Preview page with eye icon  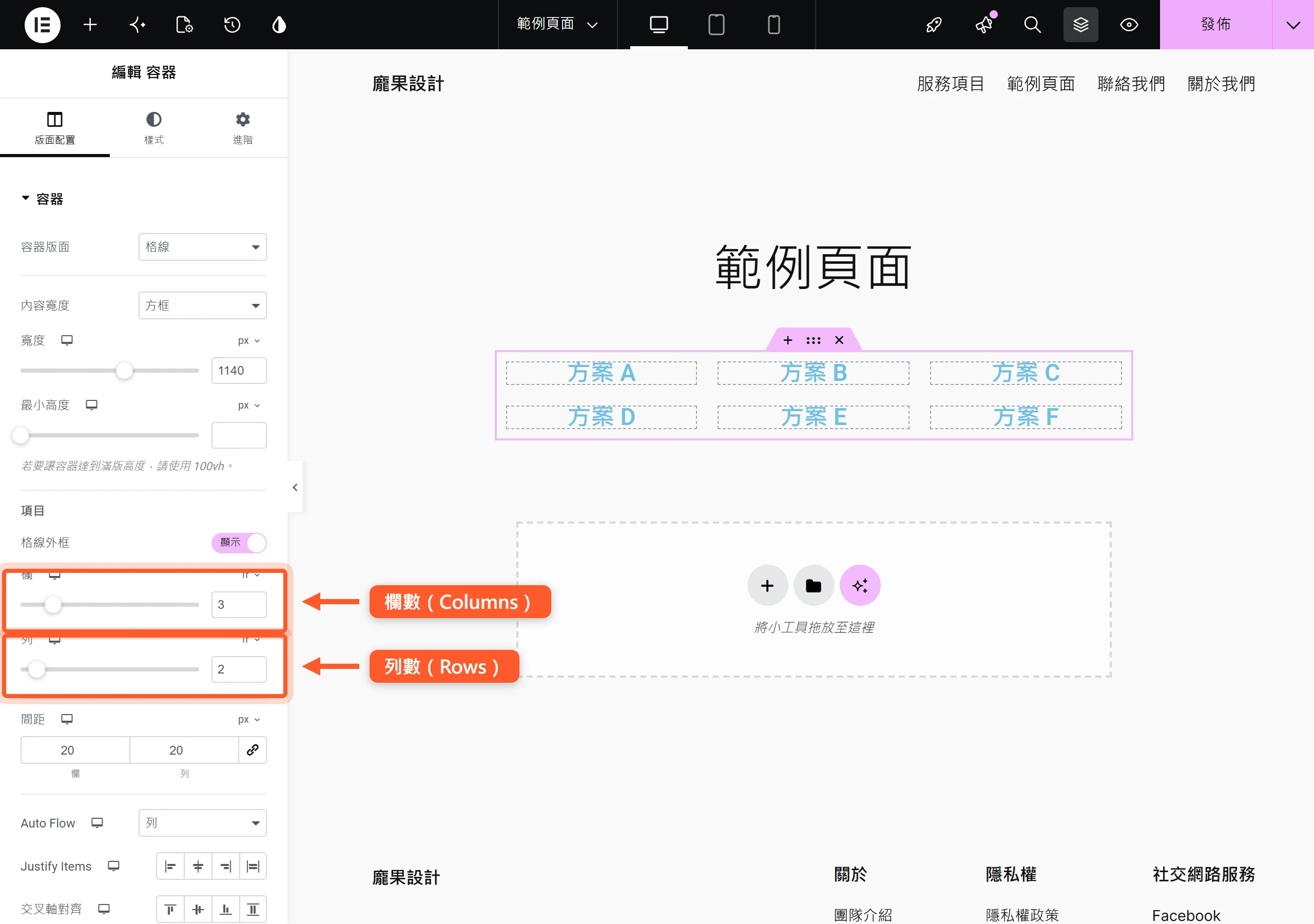[x=1129, y=25]
